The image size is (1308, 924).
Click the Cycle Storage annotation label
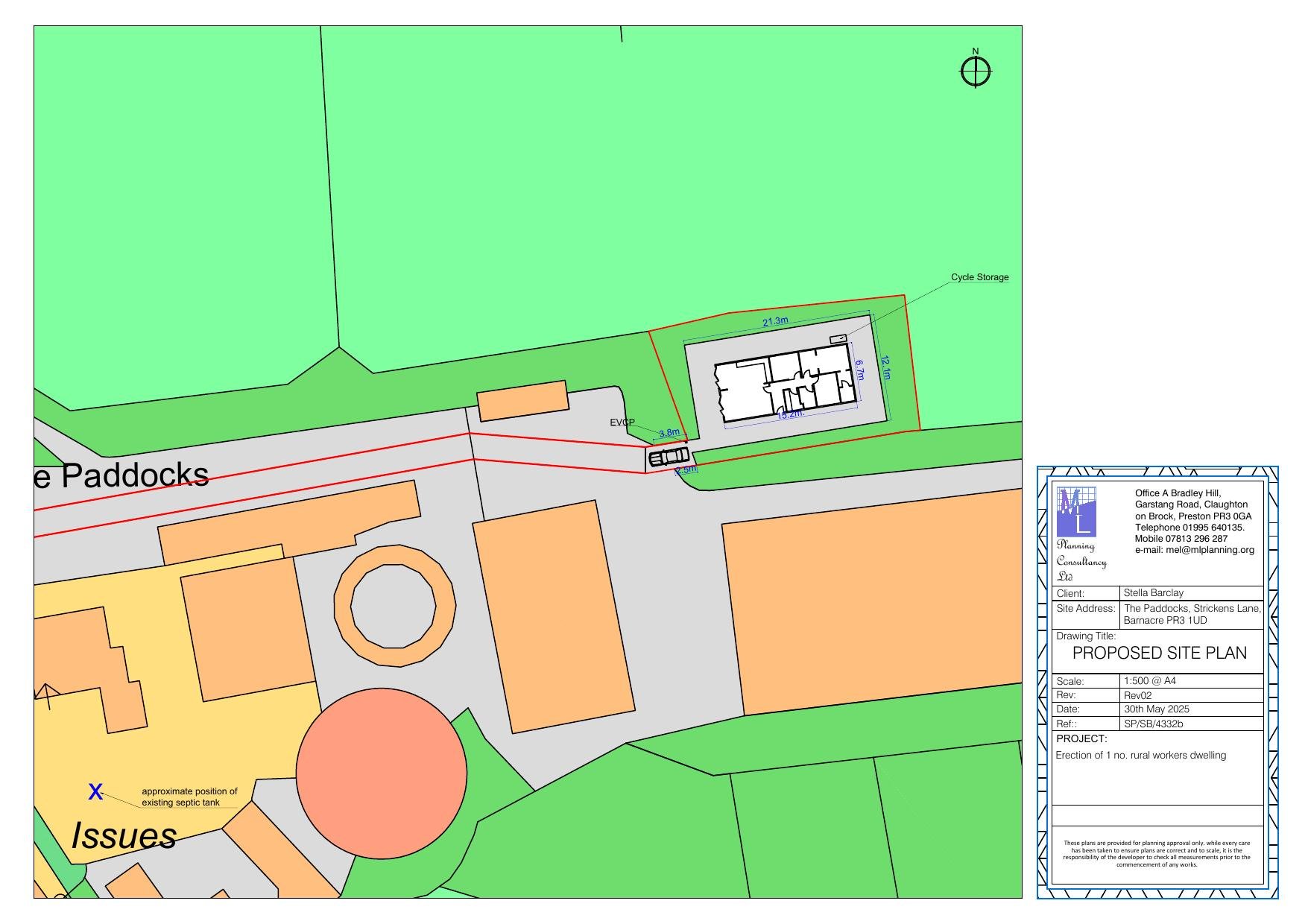tap(979, 277)
